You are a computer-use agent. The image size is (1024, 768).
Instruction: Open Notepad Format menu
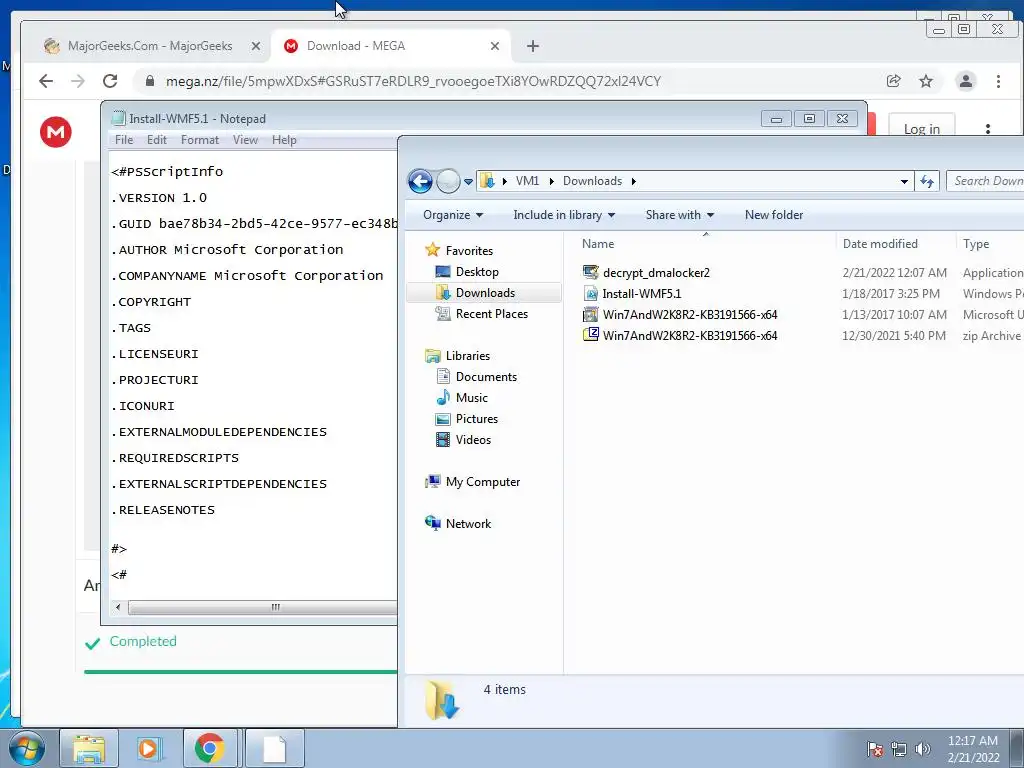[200, 140]
